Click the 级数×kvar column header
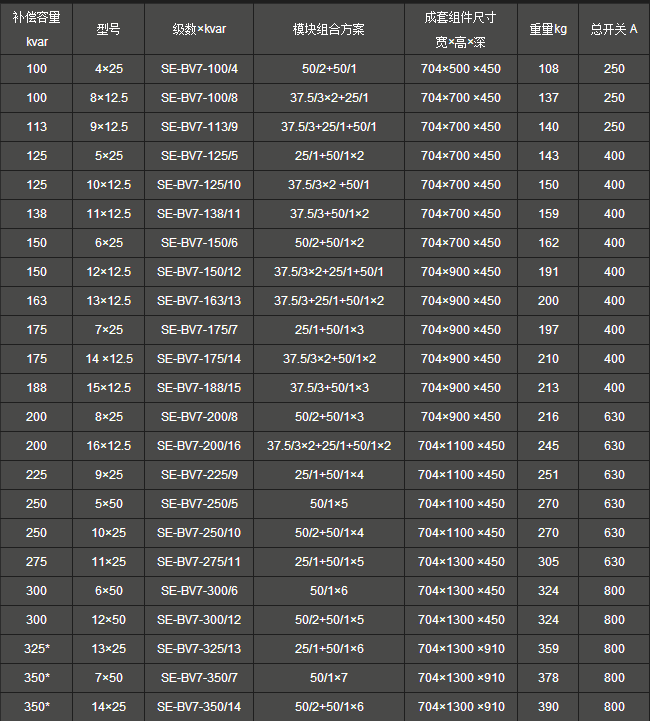This screenshot has width=650, height=721. (x=199, y=29)
